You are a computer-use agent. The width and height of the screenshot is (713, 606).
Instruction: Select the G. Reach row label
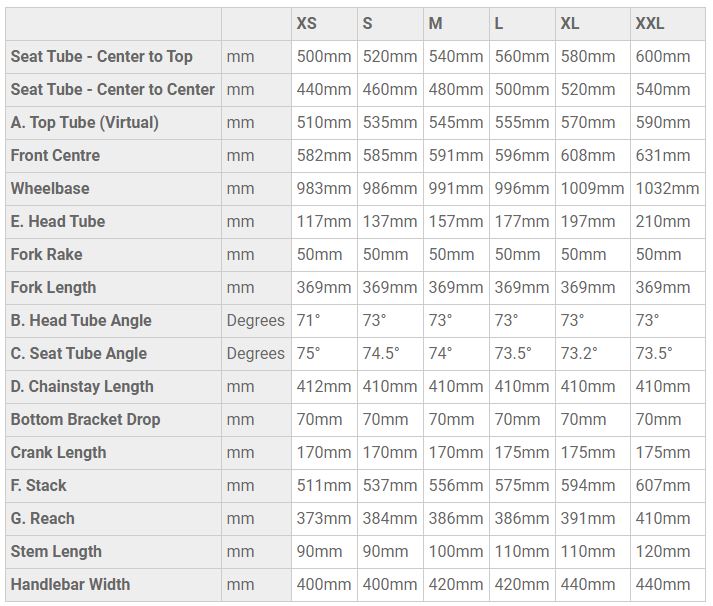(x=43, y=518)
